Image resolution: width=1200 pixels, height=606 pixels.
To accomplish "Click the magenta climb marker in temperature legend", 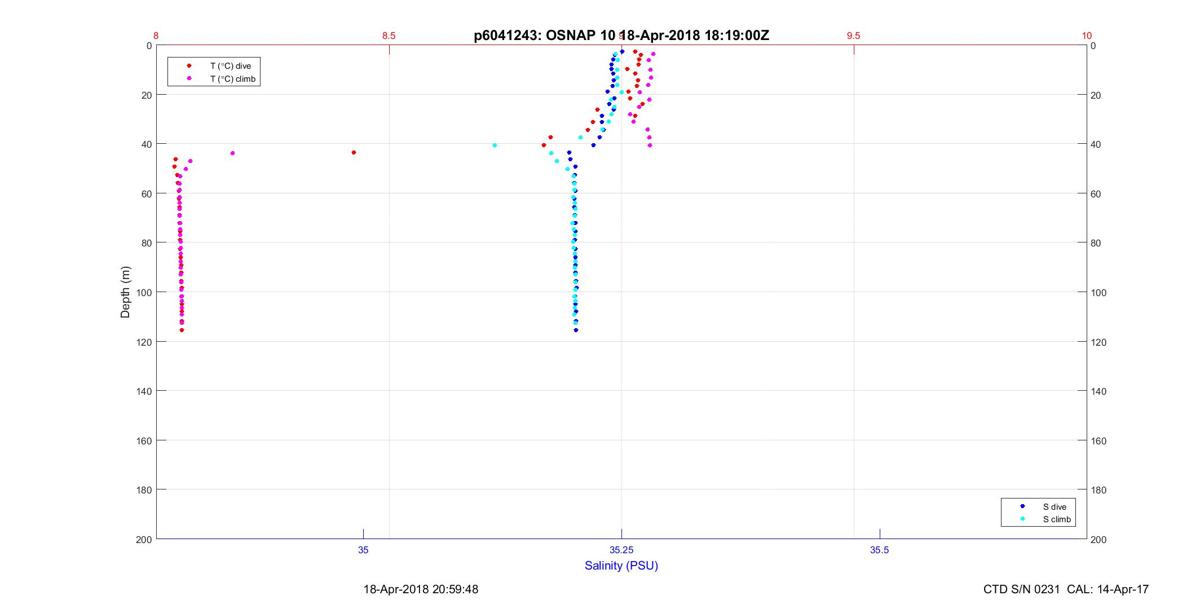I will [x=189, y=78].
